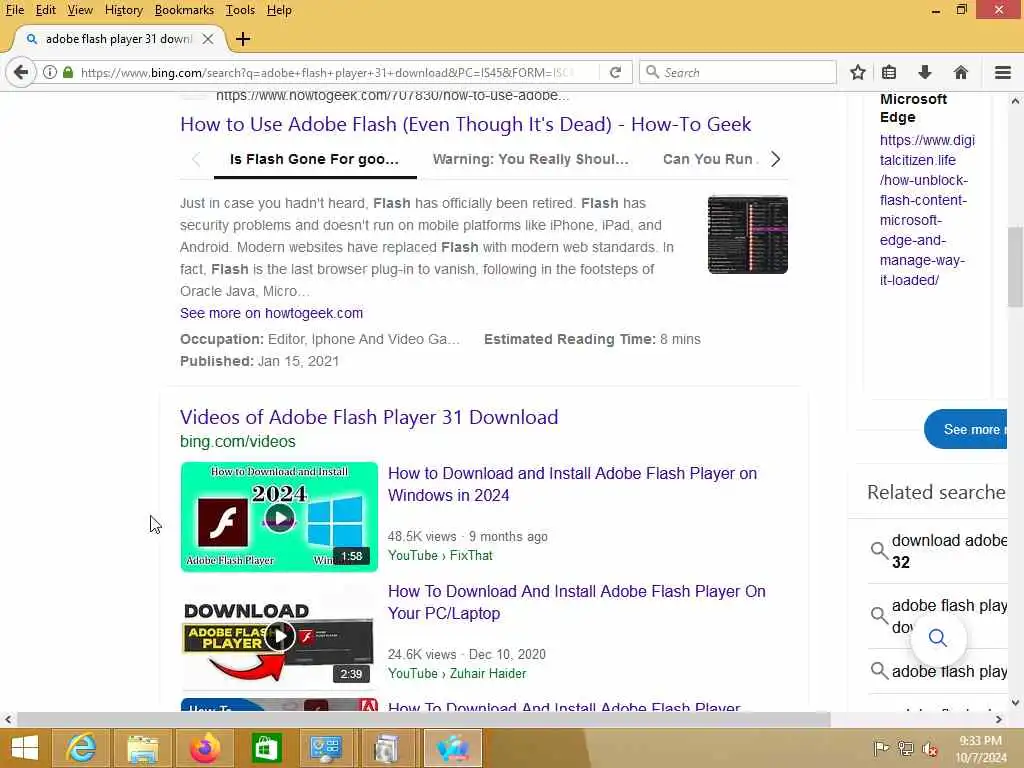Open the Control Panel taskbar icon
Screen dimensions: 1024x768
pos(325,748)
